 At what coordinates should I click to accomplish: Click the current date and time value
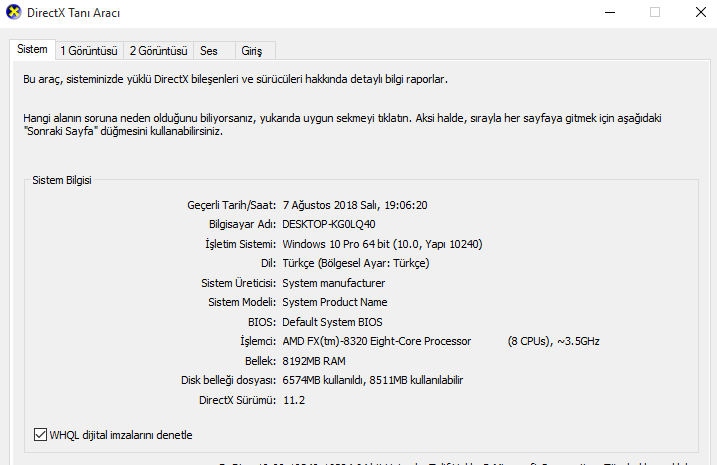[355, 205]
